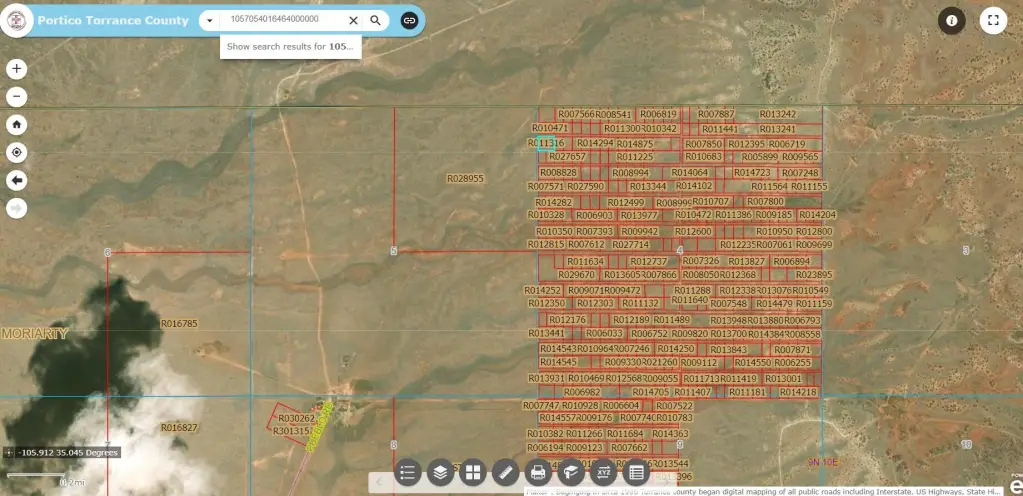The height and width of the screenshot is (496, 1023).
Task: Open the Basemap Gallery grid icon
Action: (x=473, y=472)
